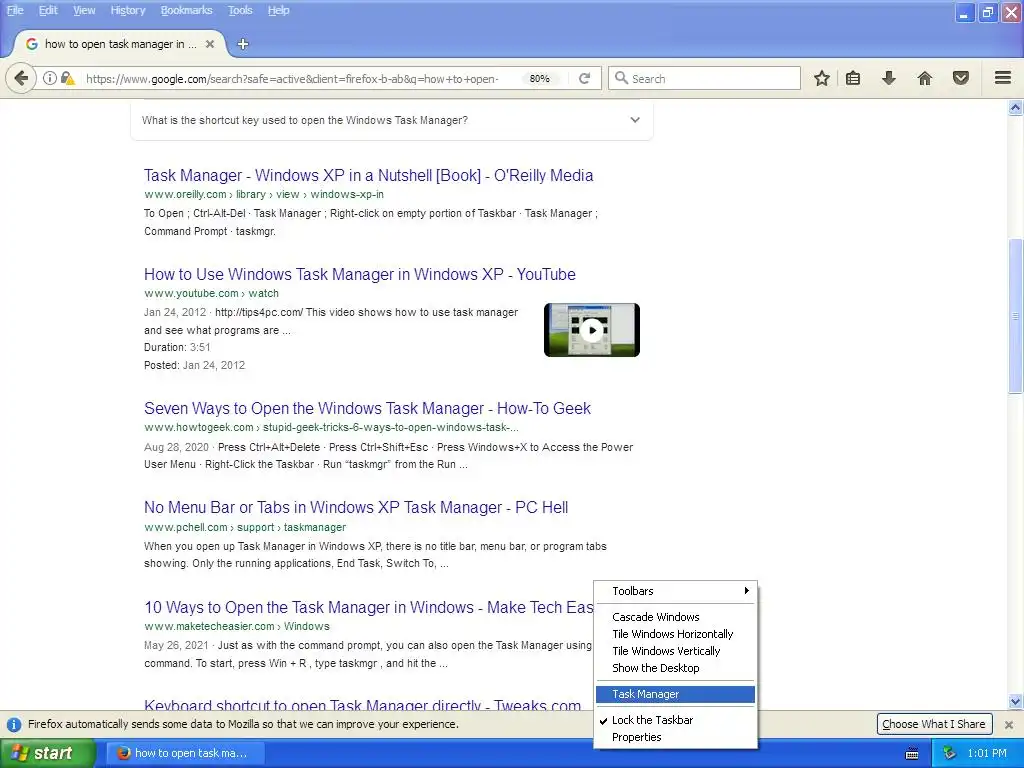This screenshot has width=1024, height=768.
Task: Open the Bookmarks menu
Action: tap(187, 10)
